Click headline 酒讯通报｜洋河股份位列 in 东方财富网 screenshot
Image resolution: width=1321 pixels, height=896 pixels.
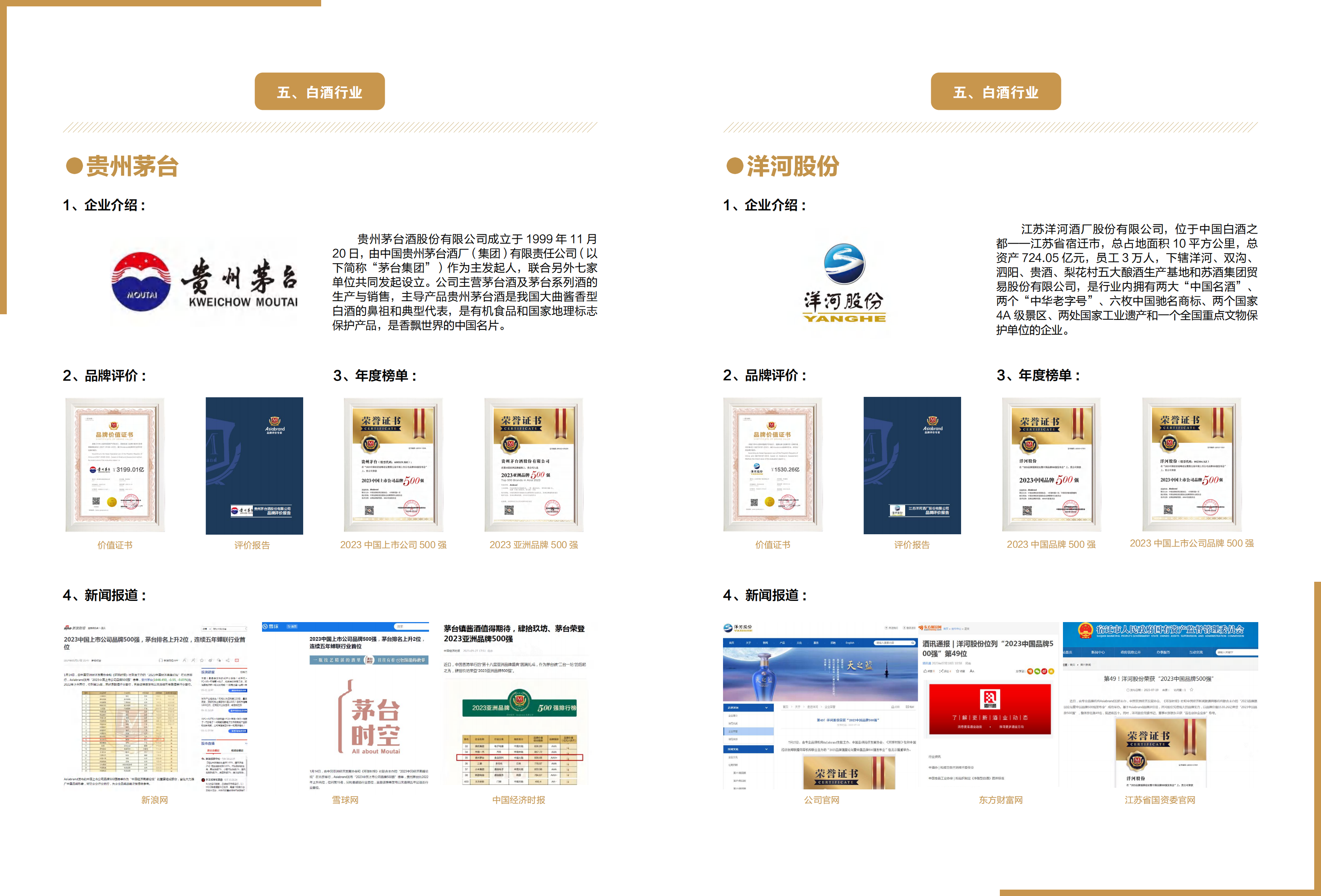tap(987, 648)
